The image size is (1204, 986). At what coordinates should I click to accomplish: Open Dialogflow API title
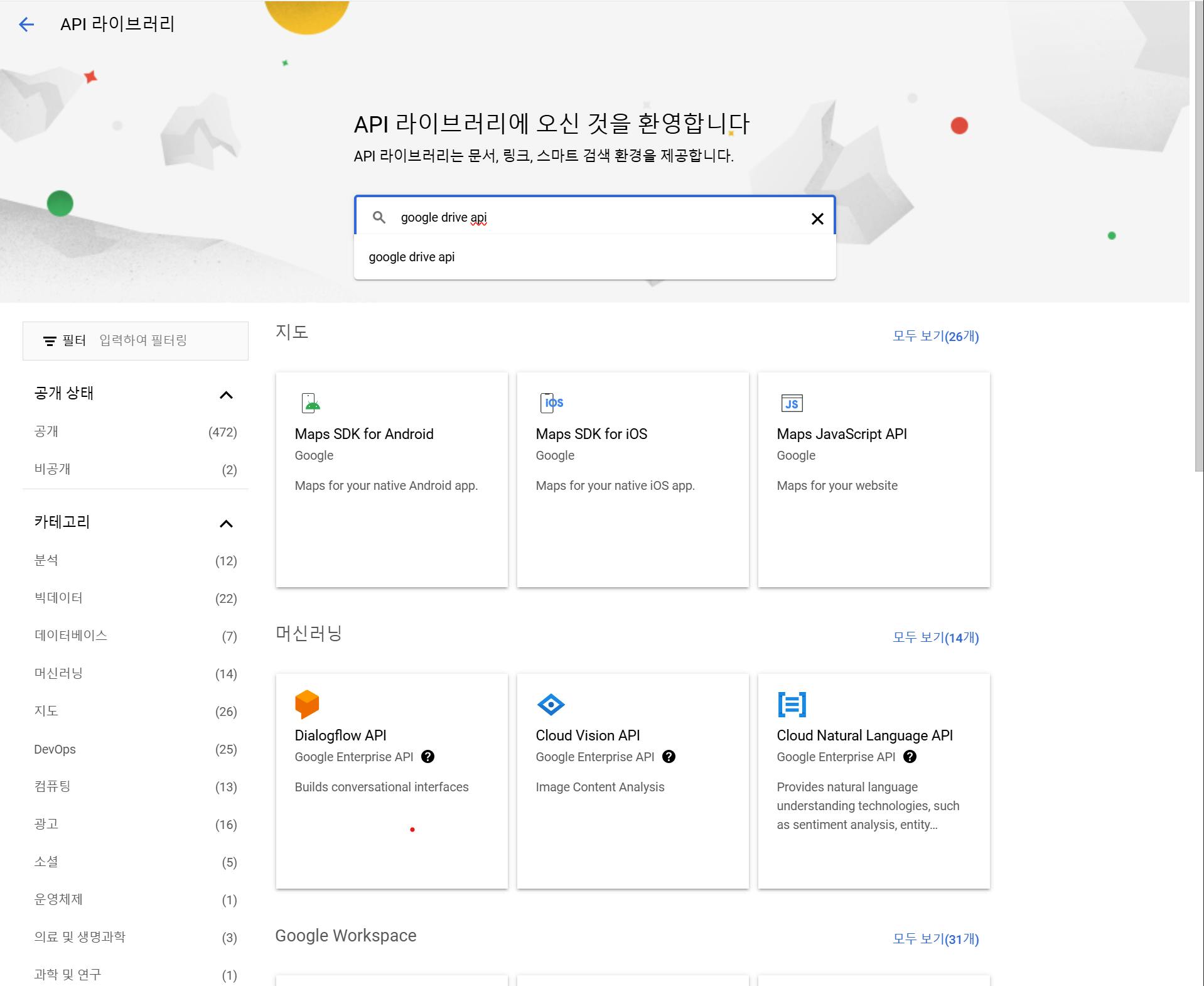pos(341,735)
